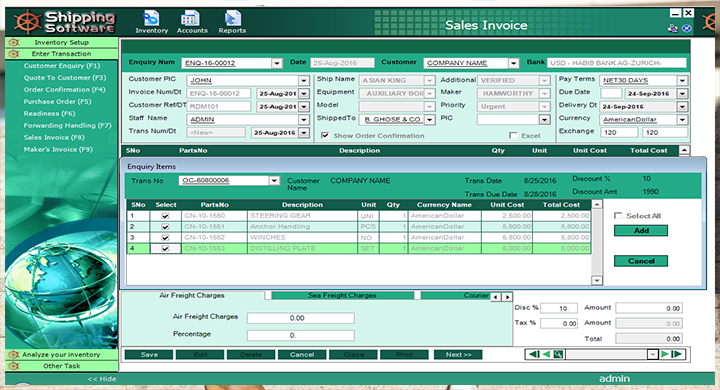
Task: Click the Enquiry Items list scroll-up arrow
Action: coord(596,204)
